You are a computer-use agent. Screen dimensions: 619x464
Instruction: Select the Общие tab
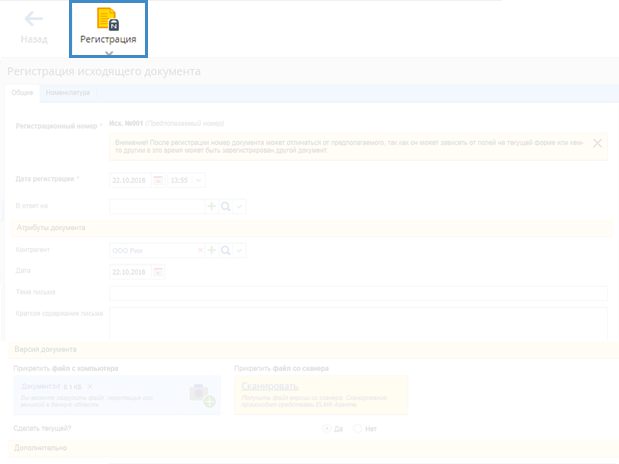22,93
